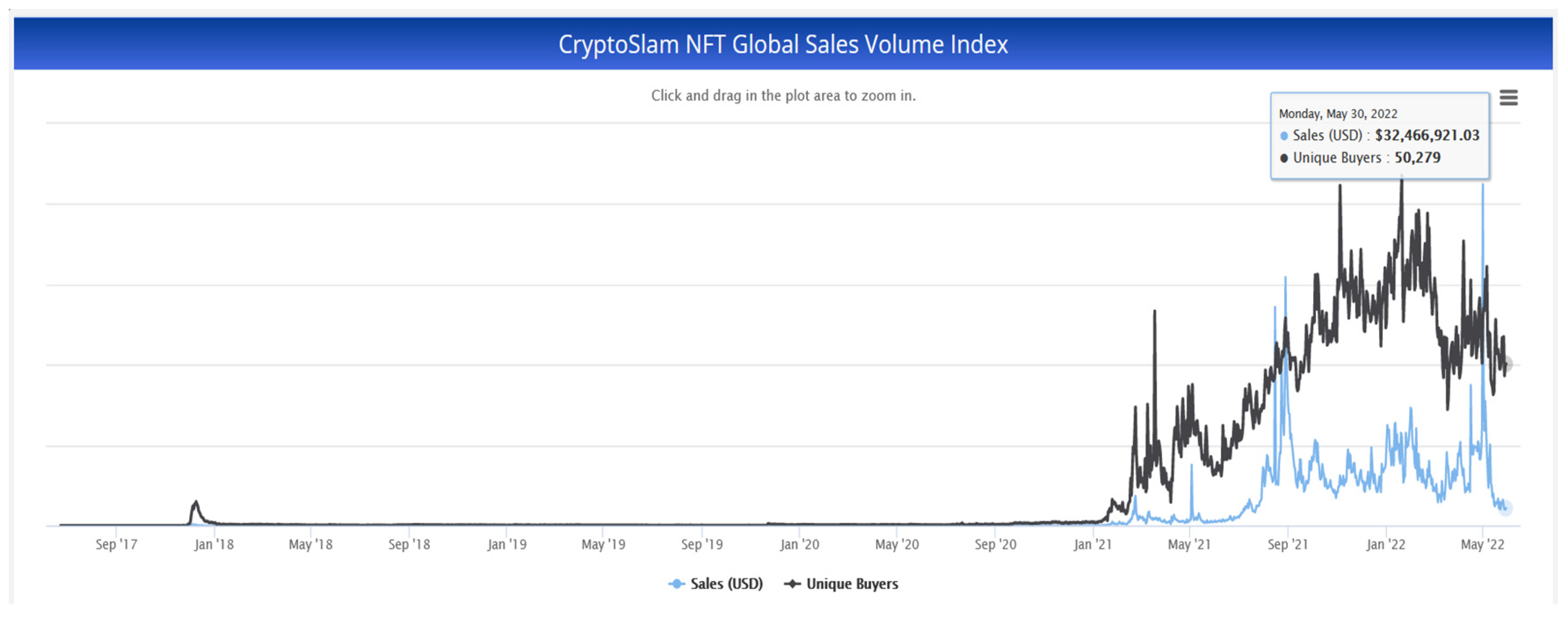
Task: Click the Jan '18 axis label
Action: pyautogui.click(x=214, y=544)
